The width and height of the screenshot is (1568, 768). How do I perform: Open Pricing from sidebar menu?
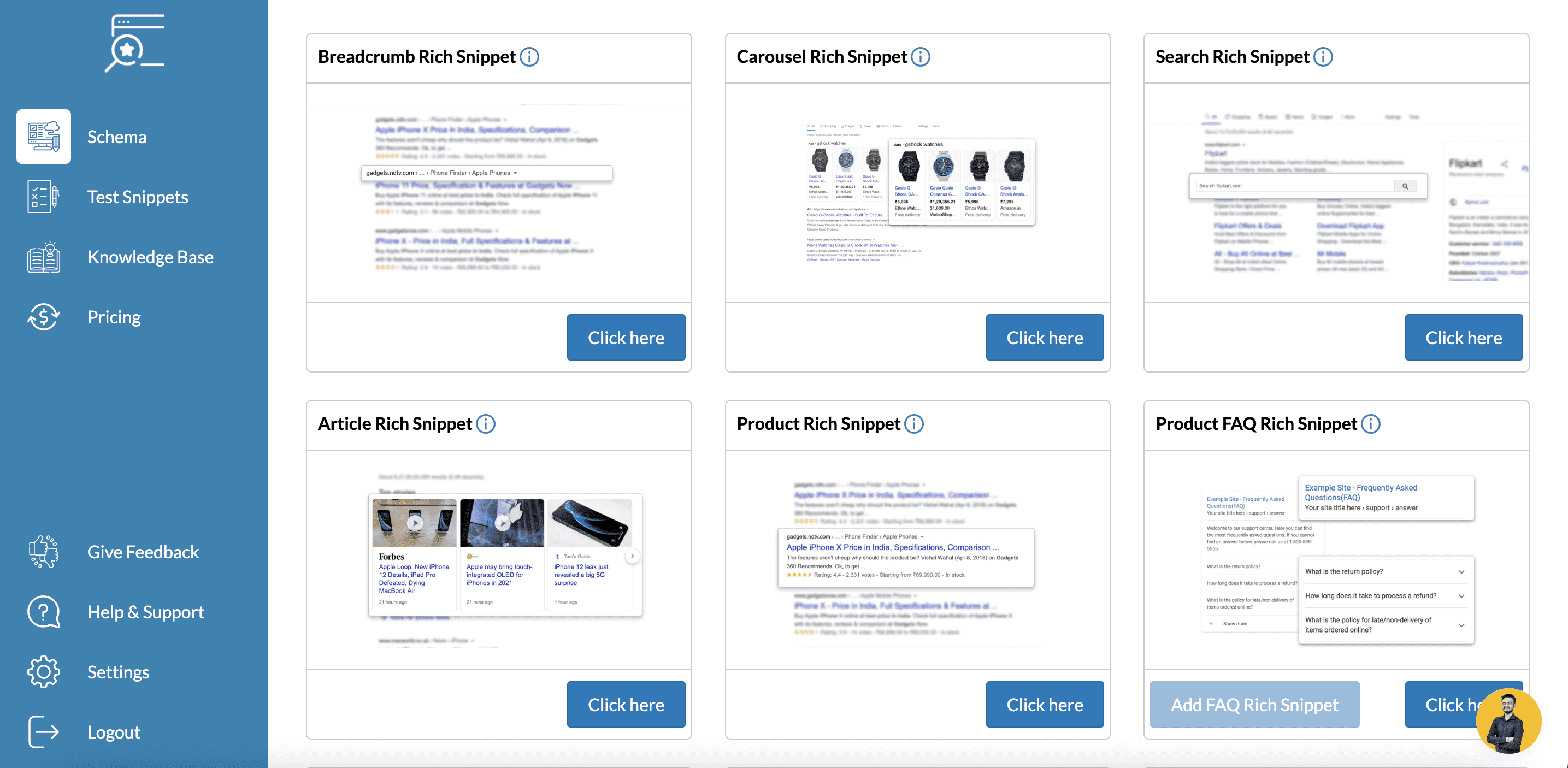(113, 318)
